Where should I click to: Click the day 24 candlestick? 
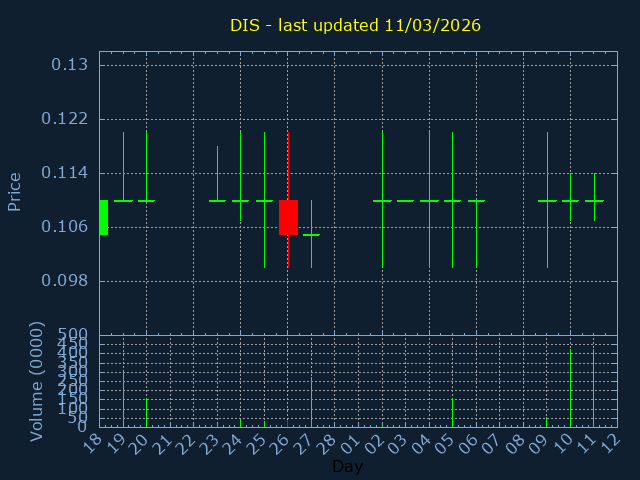240,176
